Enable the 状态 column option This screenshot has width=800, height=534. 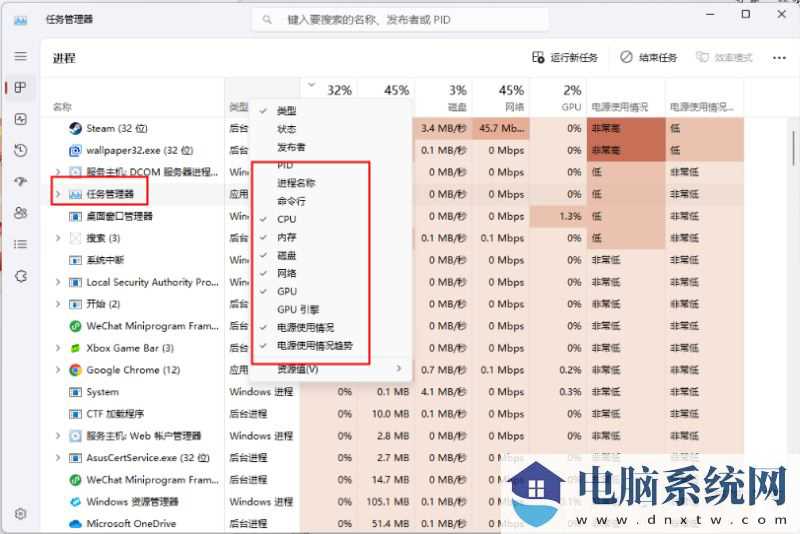330,129
